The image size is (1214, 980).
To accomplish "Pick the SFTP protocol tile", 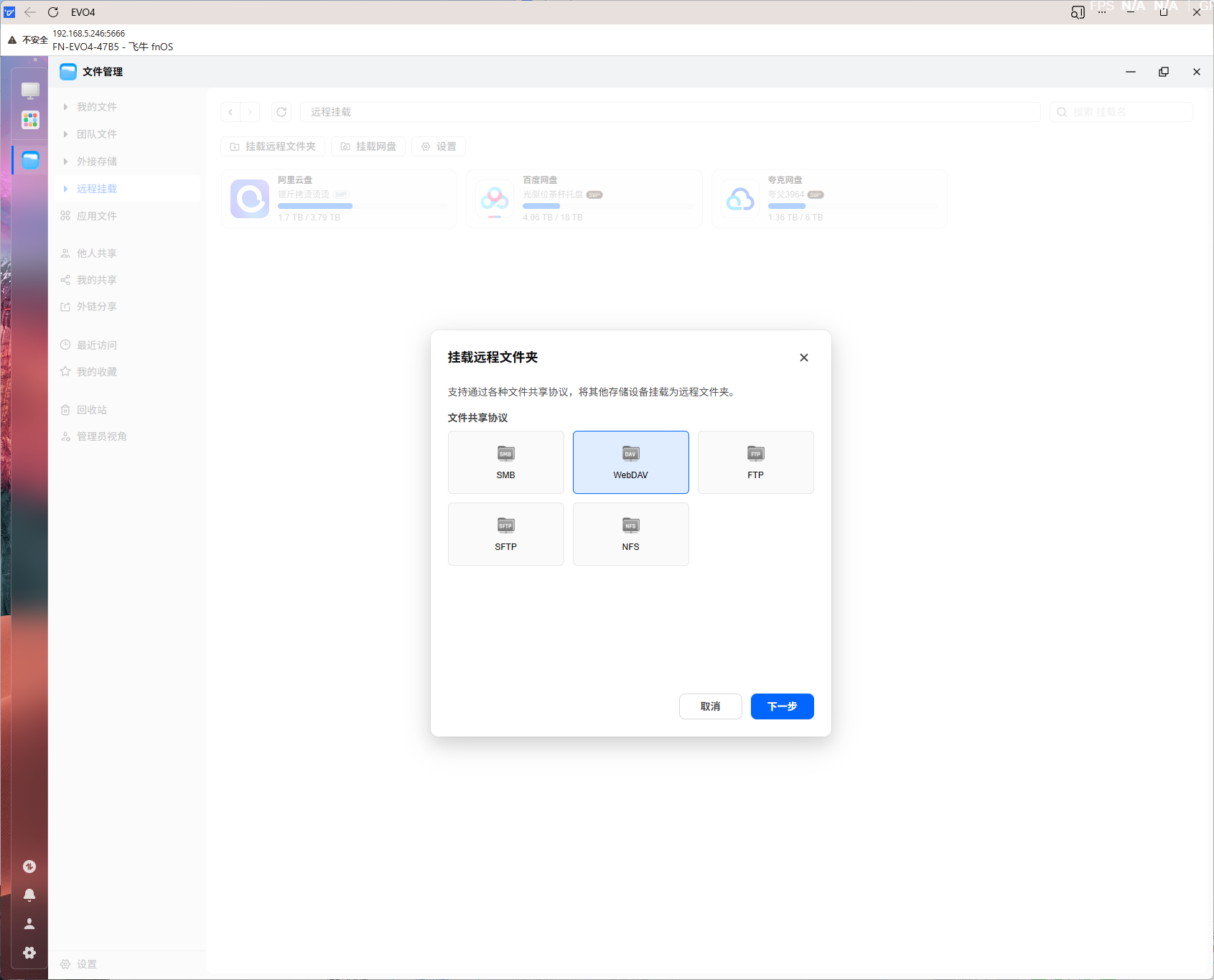I will 506,534.
